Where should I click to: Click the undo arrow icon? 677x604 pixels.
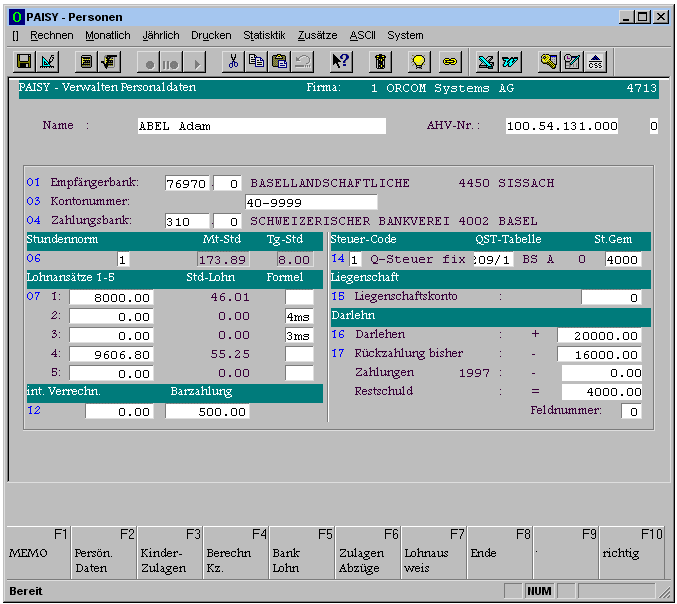[302, 62]
